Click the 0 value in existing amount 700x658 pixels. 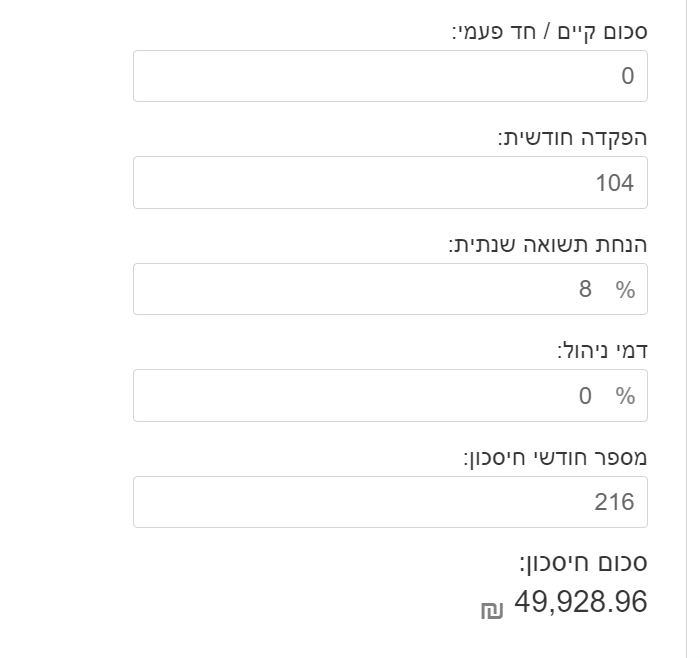click(x=628, y=76)
